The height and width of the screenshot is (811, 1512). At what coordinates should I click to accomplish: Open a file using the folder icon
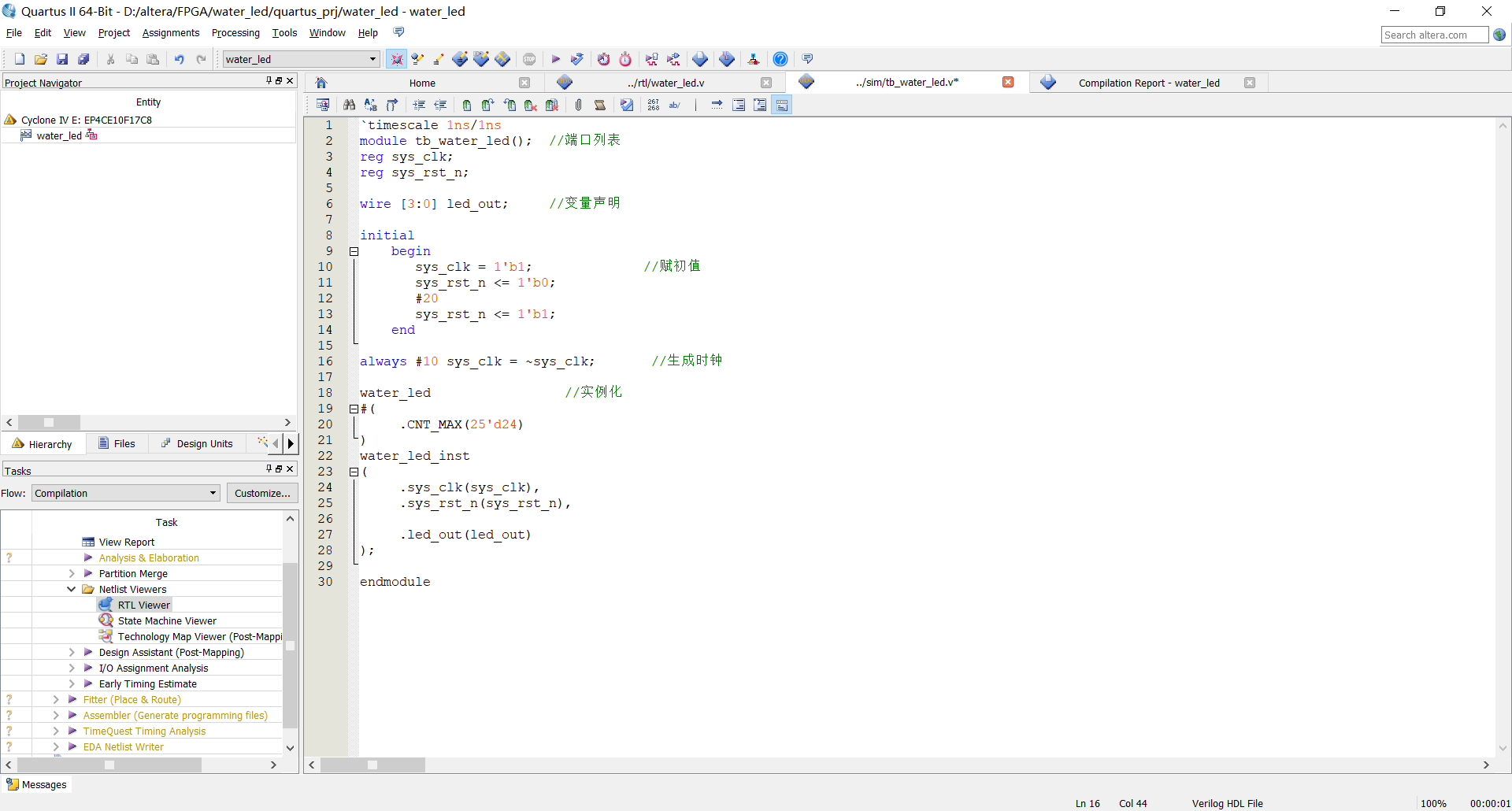41,59
